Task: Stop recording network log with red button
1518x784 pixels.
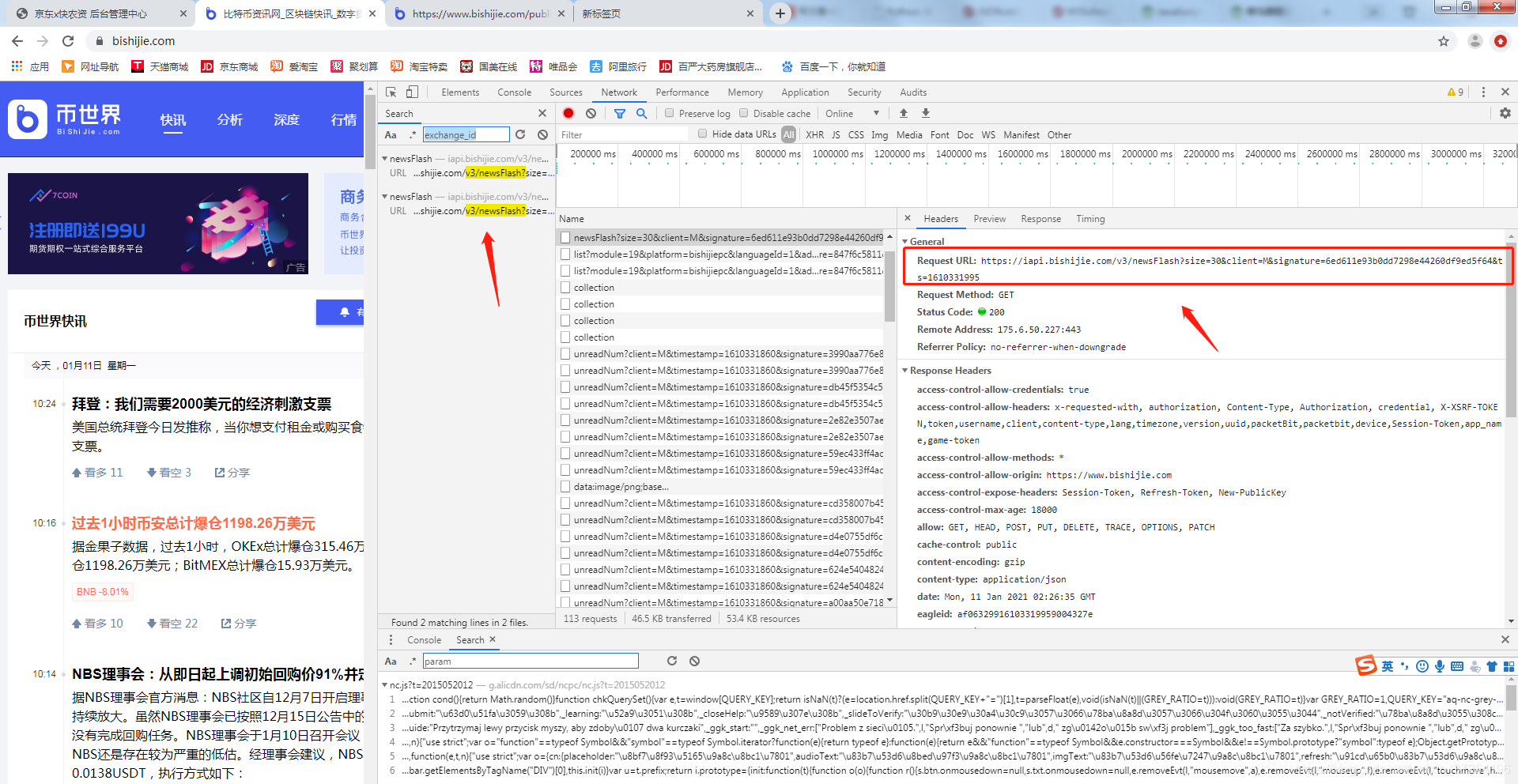Action: 568,113
